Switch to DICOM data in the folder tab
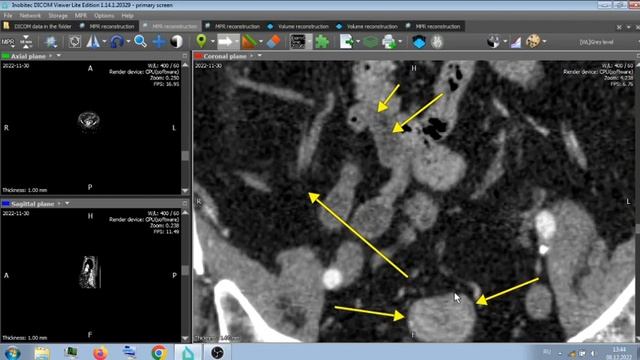 38,26
